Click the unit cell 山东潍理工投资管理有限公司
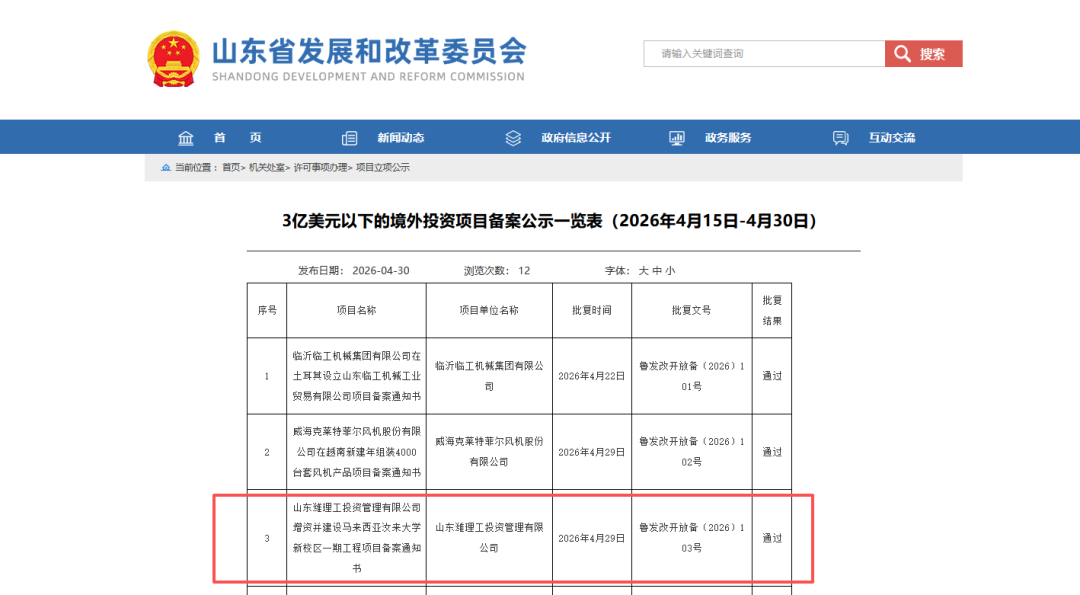This screenshot has height=595, width=1080. [x=489, y=538]
